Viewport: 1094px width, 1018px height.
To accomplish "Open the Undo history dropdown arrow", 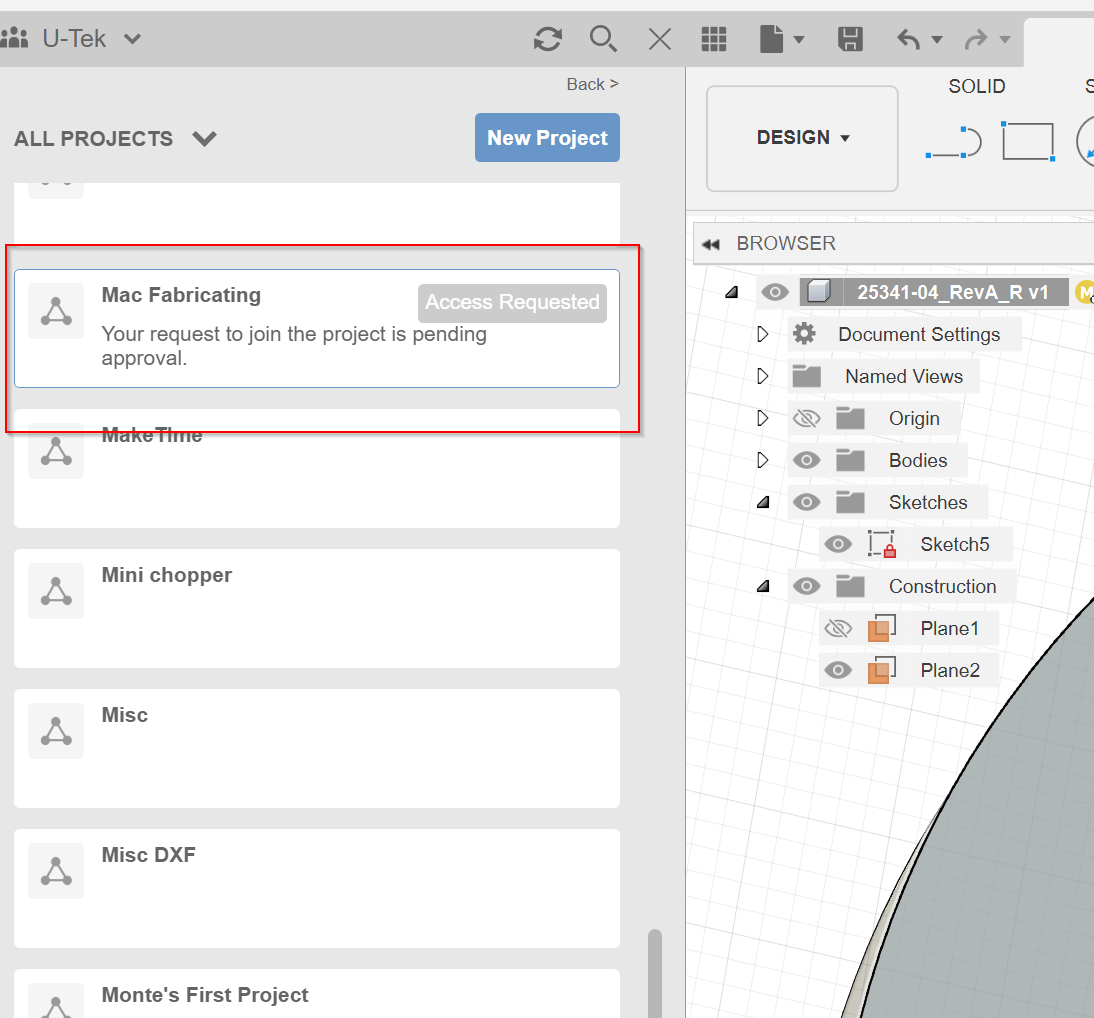I will pos(937,40).
